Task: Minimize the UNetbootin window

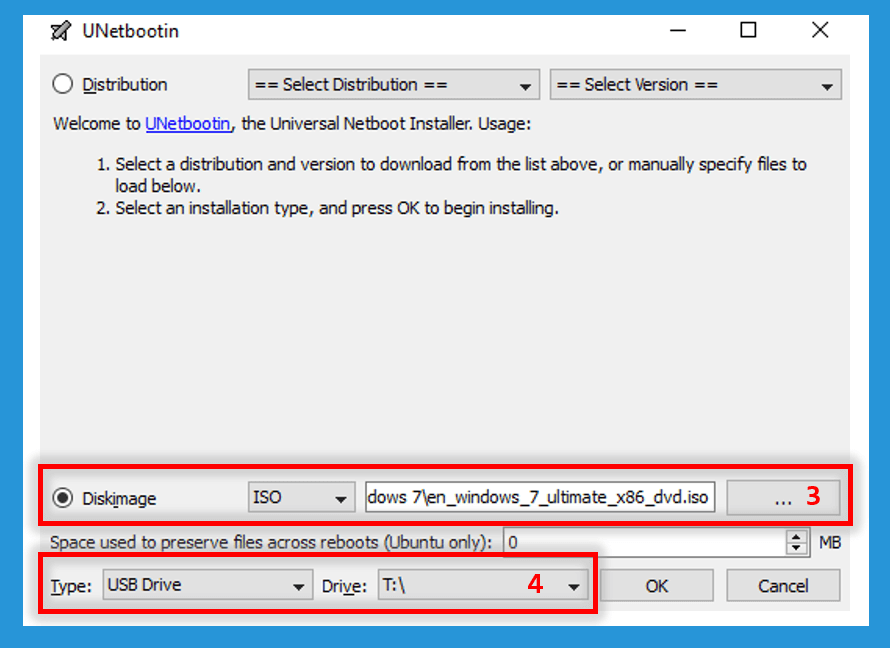Action: pyautogui.click(x=678, y=30)
